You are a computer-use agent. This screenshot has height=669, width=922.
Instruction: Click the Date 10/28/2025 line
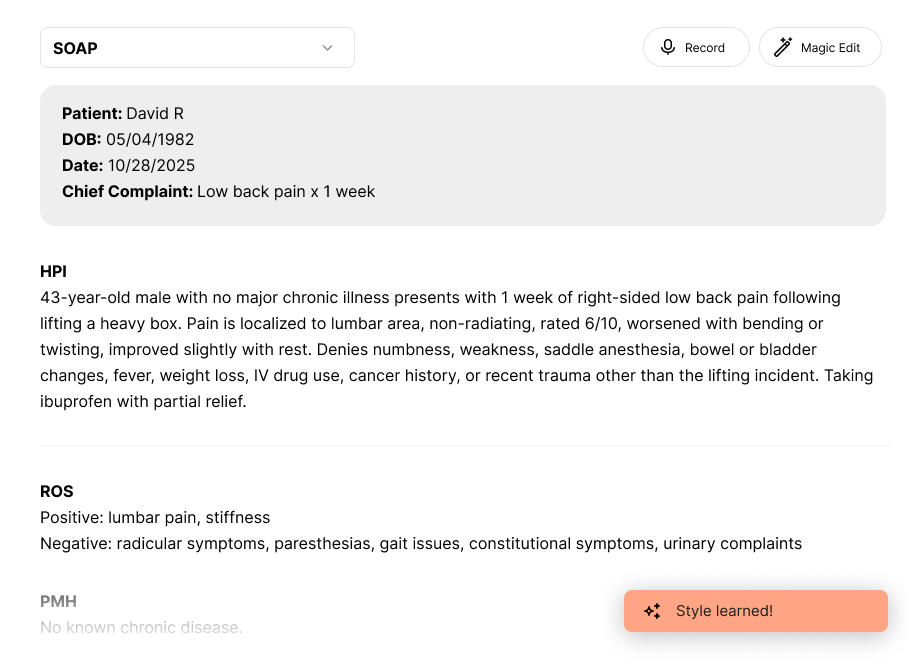128,166
